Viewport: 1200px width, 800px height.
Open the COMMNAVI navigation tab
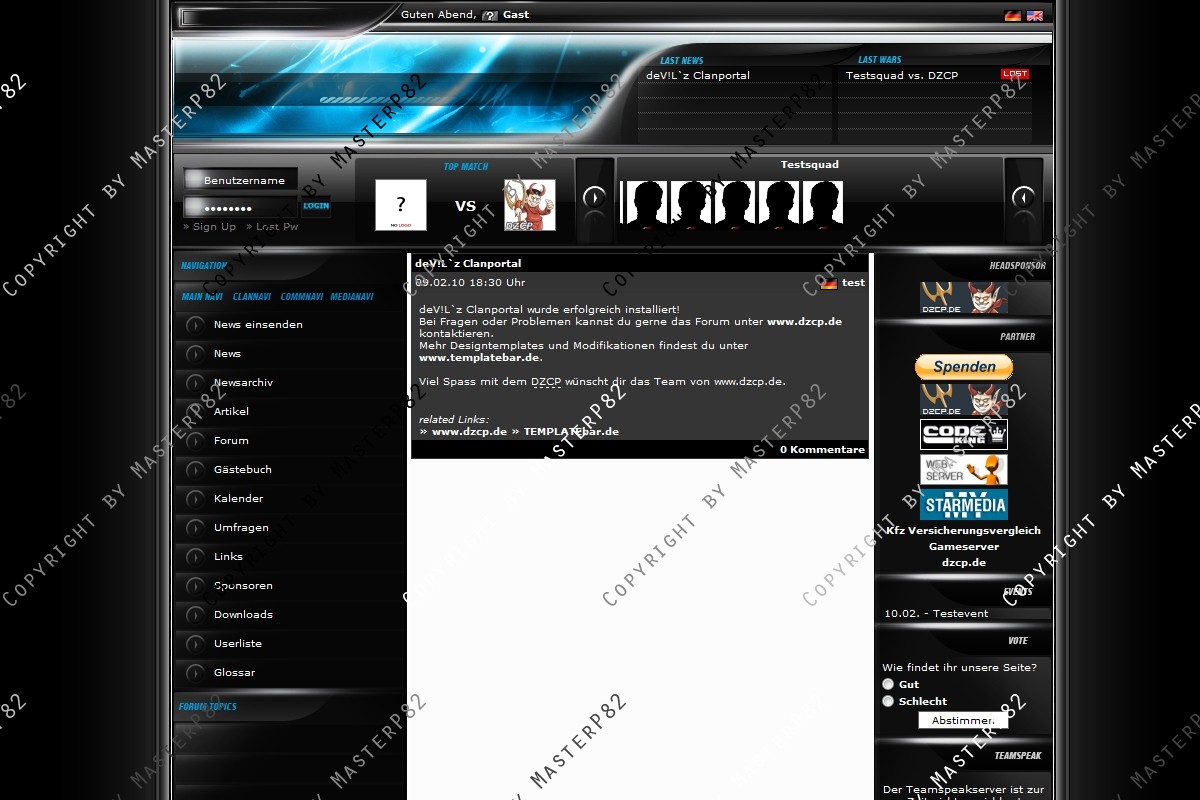pos(301,297)
